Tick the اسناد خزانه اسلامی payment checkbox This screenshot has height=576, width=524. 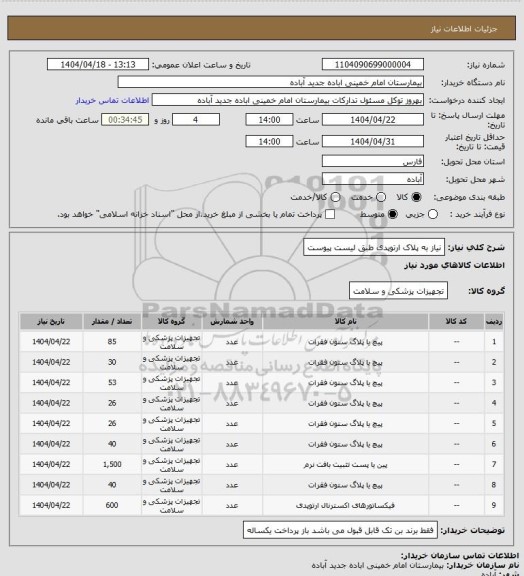pos(330,214)
